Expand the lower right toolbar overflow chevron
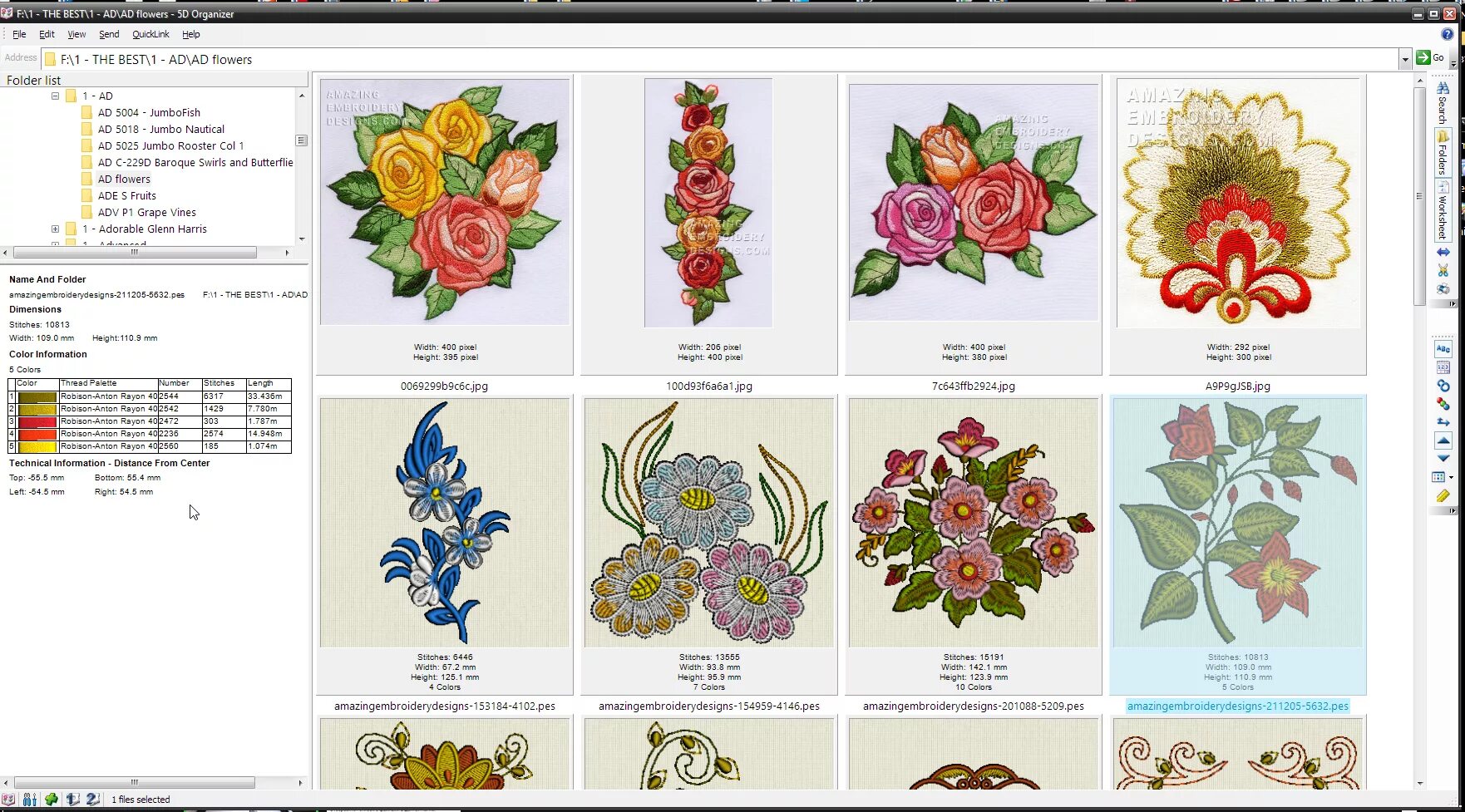The image size is (1465, 812). point(1453,510)
